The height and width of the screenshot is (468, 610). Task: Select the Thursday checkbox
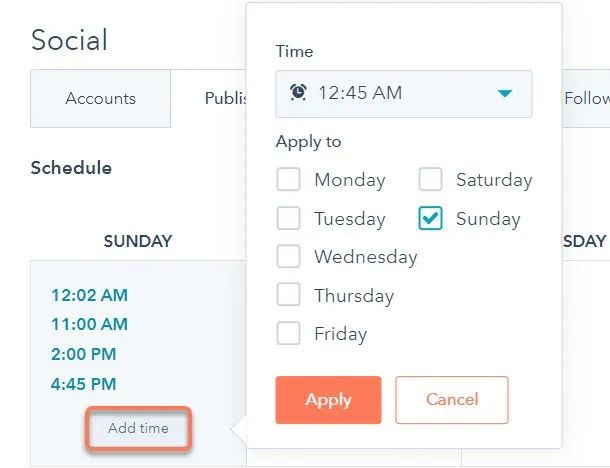(x=288, y=294)
